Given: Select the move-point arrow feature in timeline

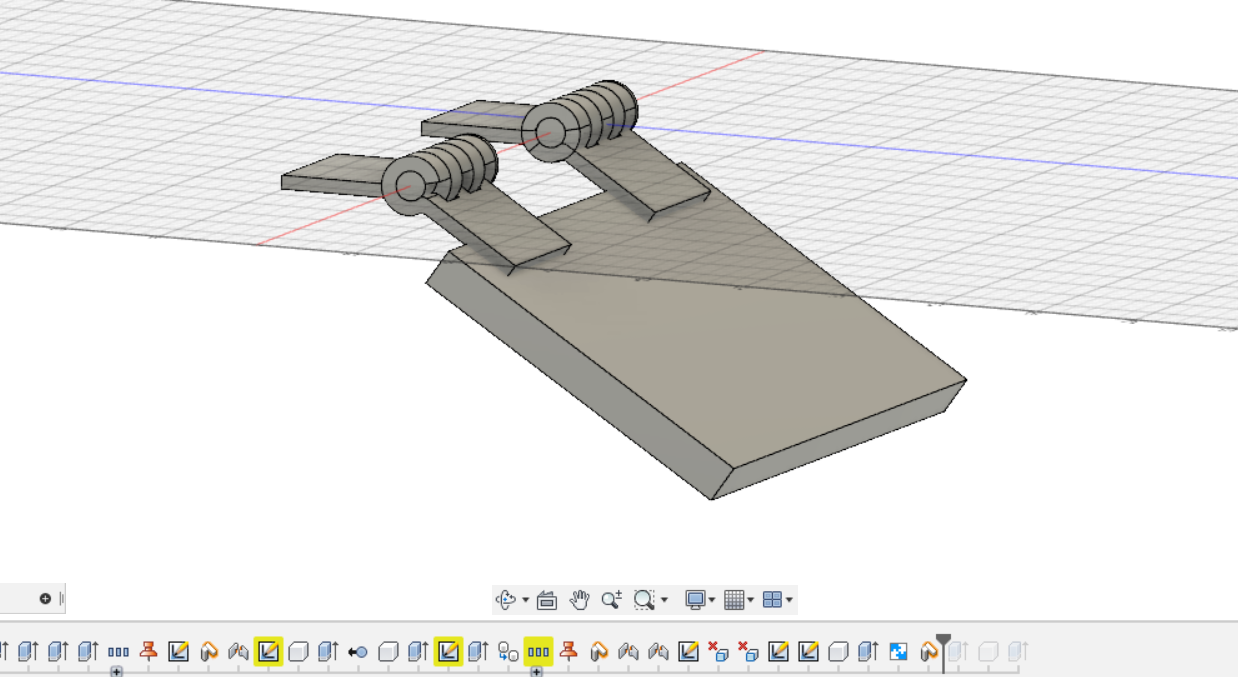Looking at the screenshot, I should tap(358, 652).
